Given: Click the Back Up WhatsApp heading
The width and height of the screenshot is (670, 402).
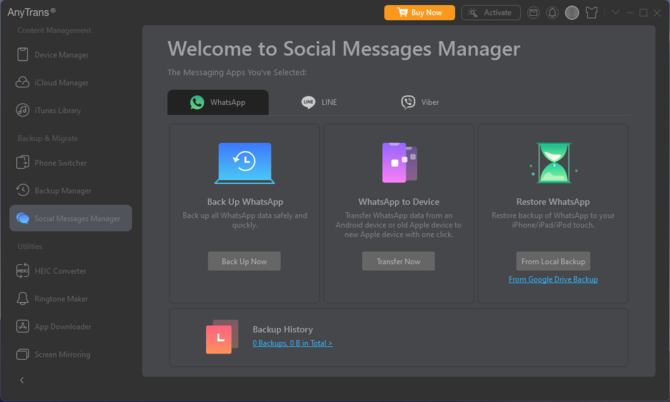Looking at the screenshot, I should tap(245, 202).
